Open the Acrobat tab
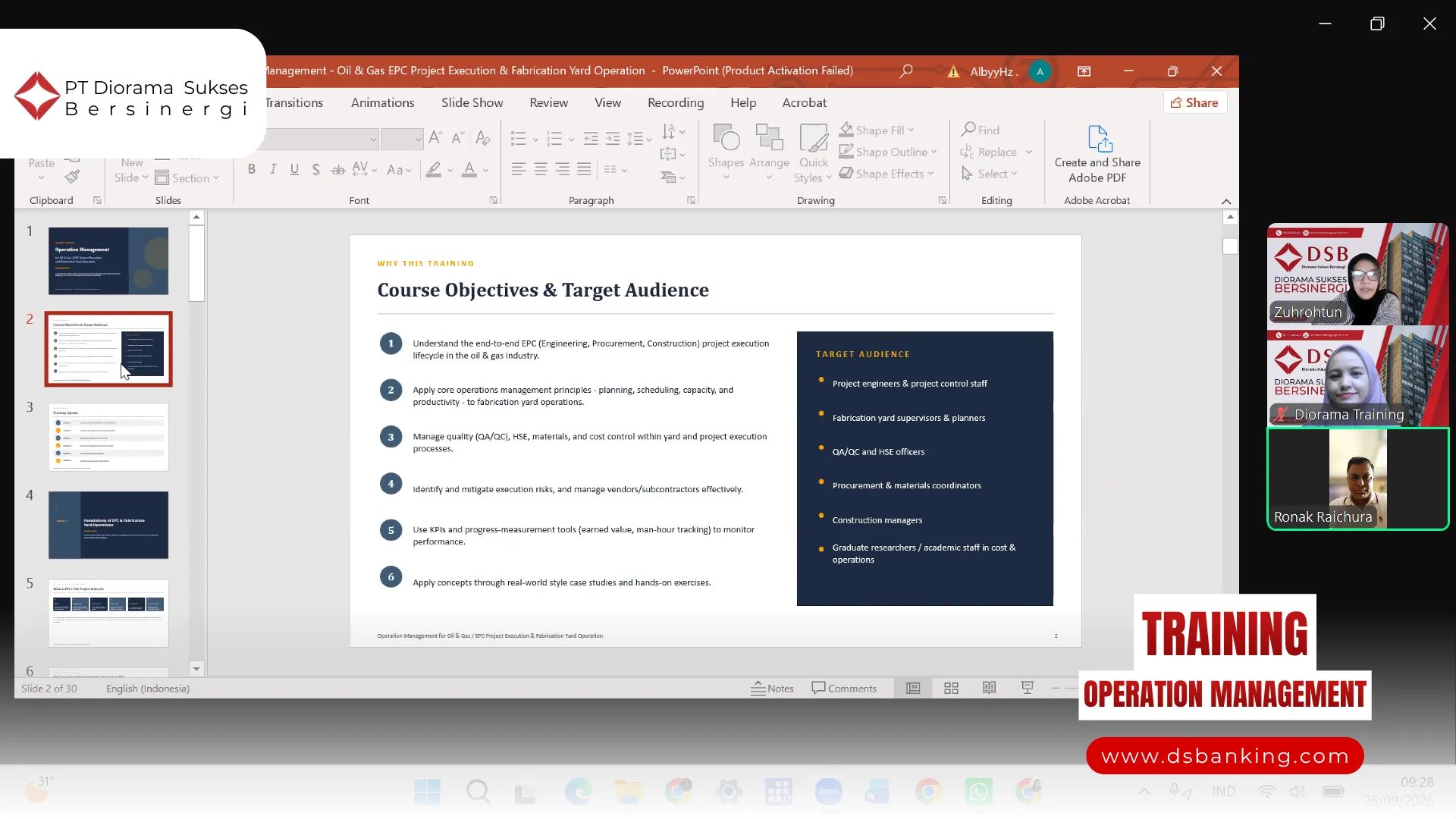Viewport: 1456px width, 819px height. (805, 102)
